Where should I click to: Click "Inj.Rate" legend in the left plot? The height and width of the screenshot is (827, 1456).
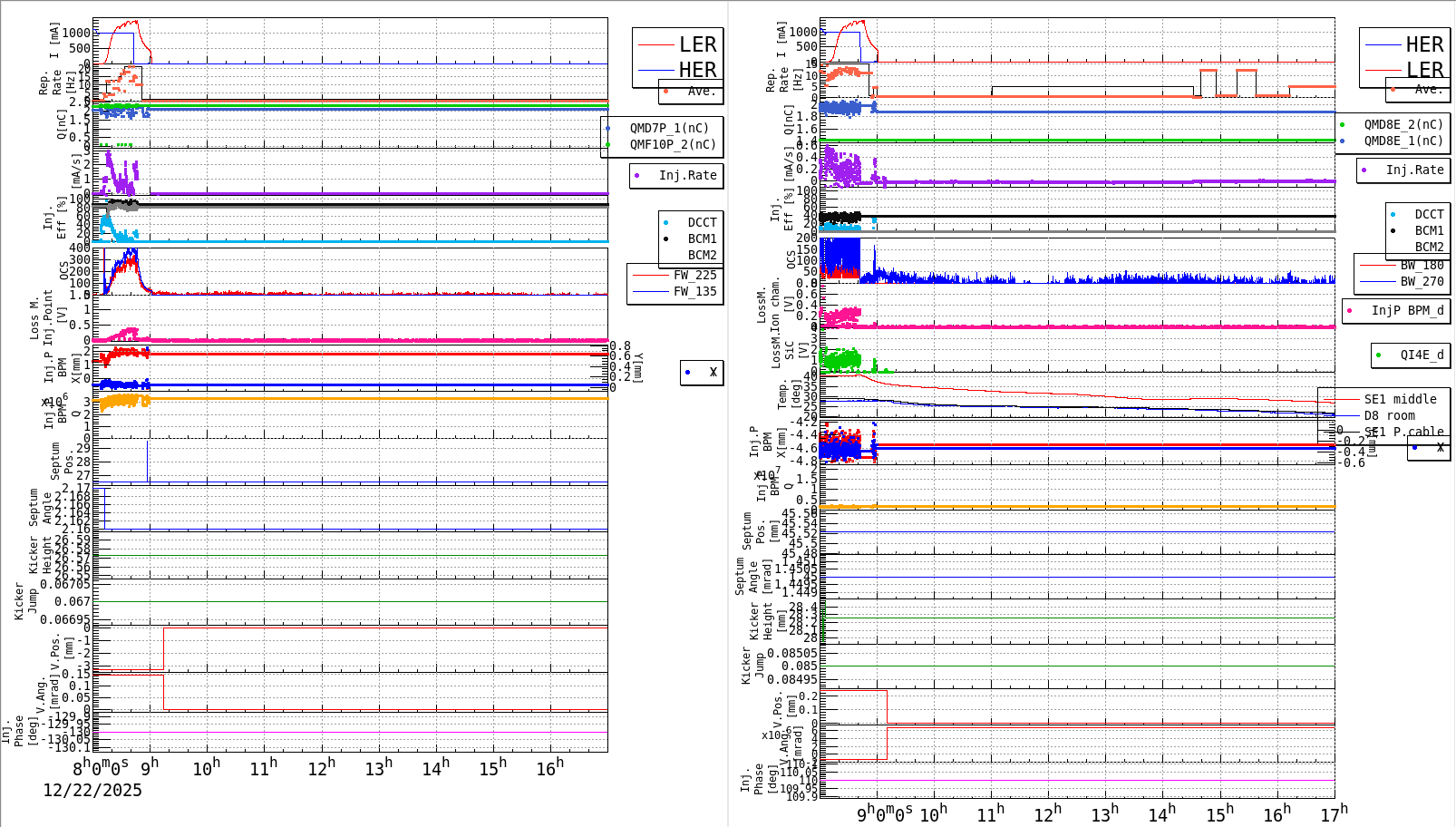[687, 175]
